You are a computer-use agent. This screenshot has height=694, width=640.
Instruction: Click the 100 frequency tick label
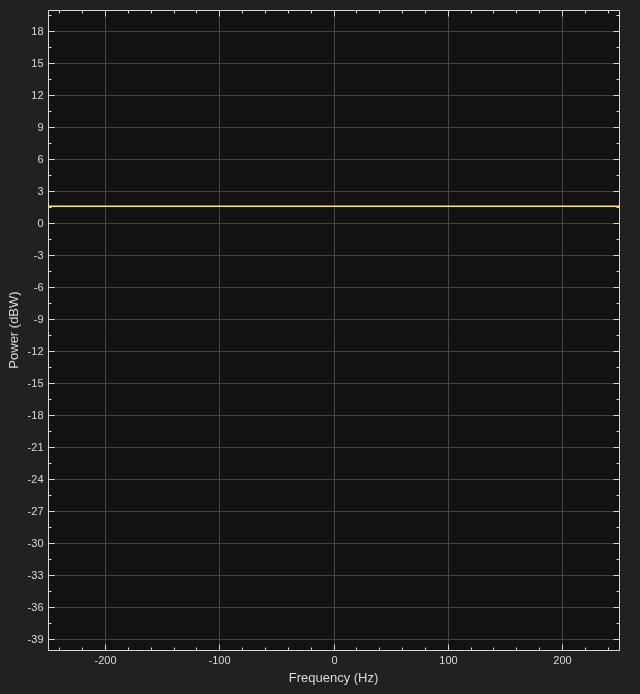coord(448,660)
